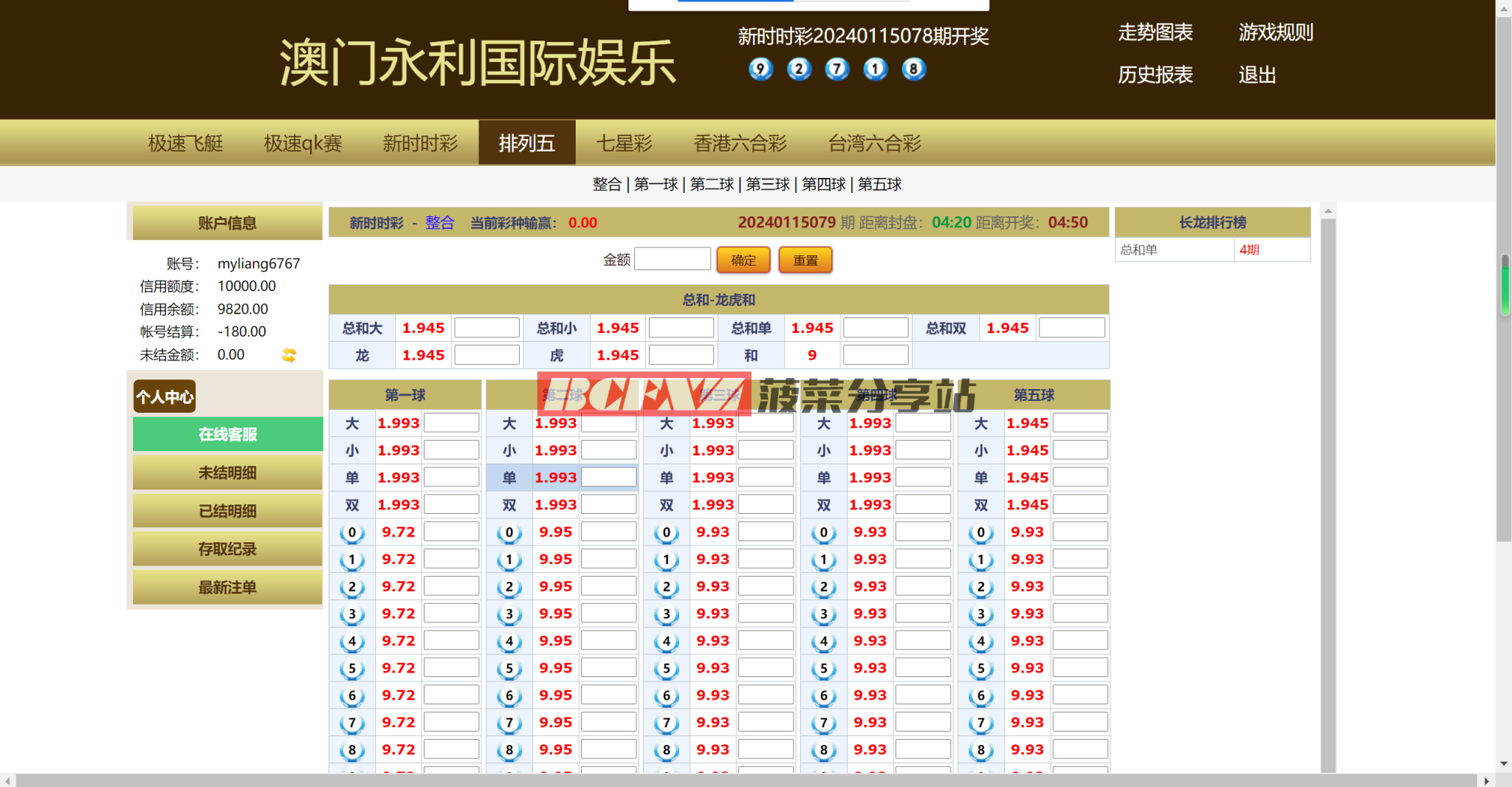Image resolution: width=1512 pixels, height=787 pixels.
Task: Select number 5 ball under 第五球
Action: pos(980,668)
